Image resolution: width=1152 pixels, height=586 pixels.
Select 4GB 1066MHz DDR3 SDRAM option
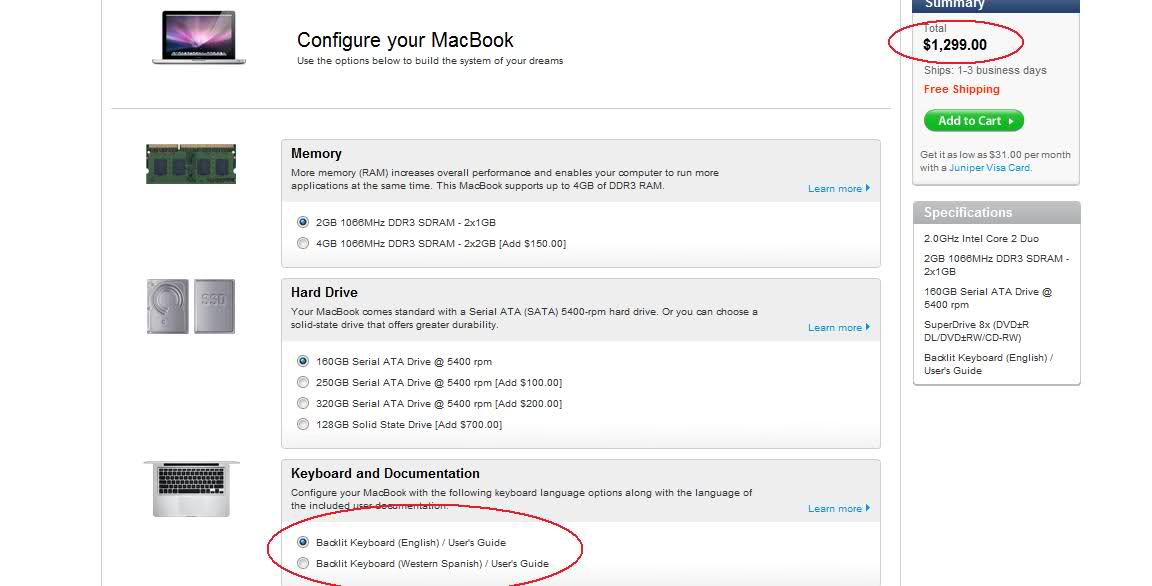pyautogui.click(x=303, y=243)
